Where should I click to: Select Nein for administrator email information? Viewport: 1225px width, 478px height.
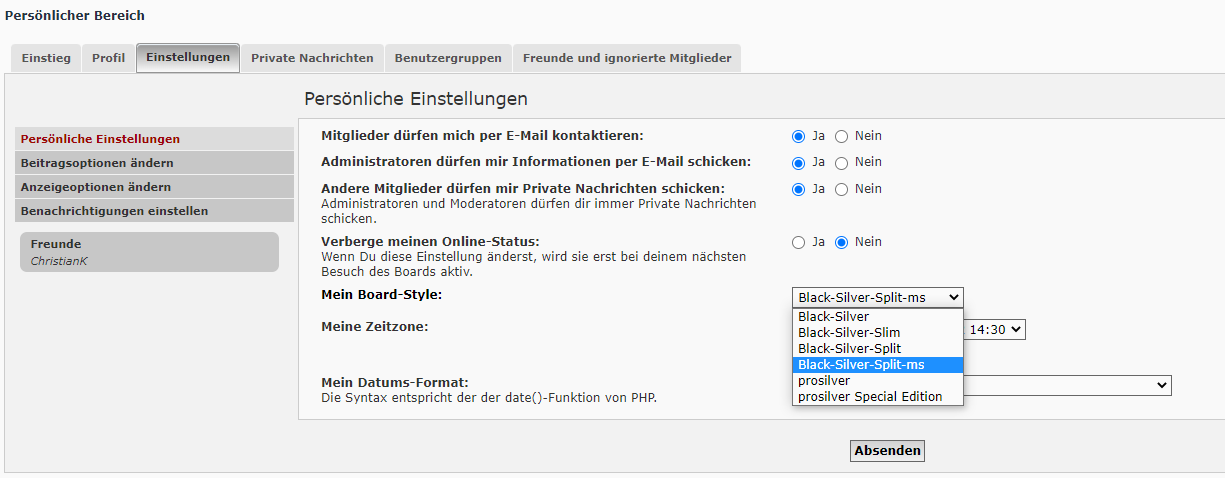(x=841, y=163)
